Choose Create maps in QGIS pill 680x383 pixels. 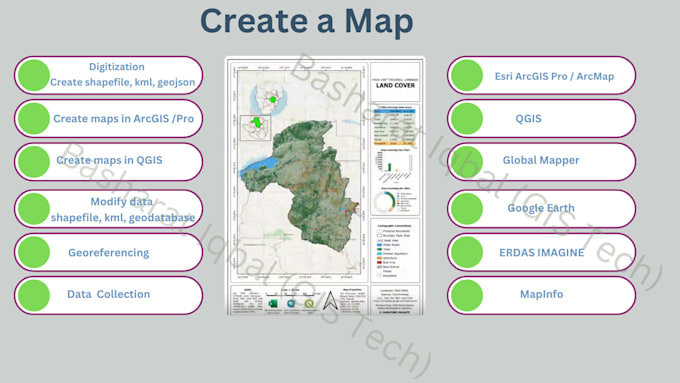(x=108, y=161)
